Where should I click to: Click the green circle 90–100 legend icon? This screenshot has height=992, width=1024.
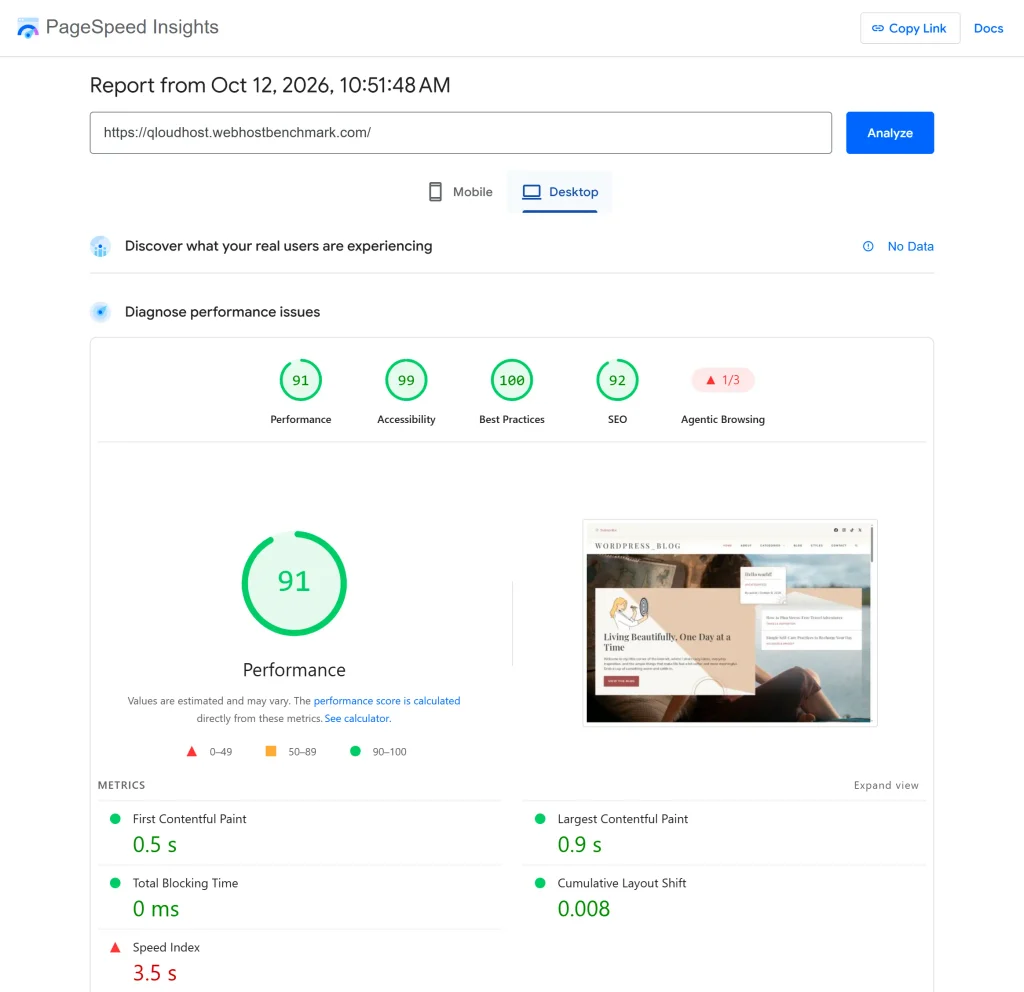(x=355, y=751)
